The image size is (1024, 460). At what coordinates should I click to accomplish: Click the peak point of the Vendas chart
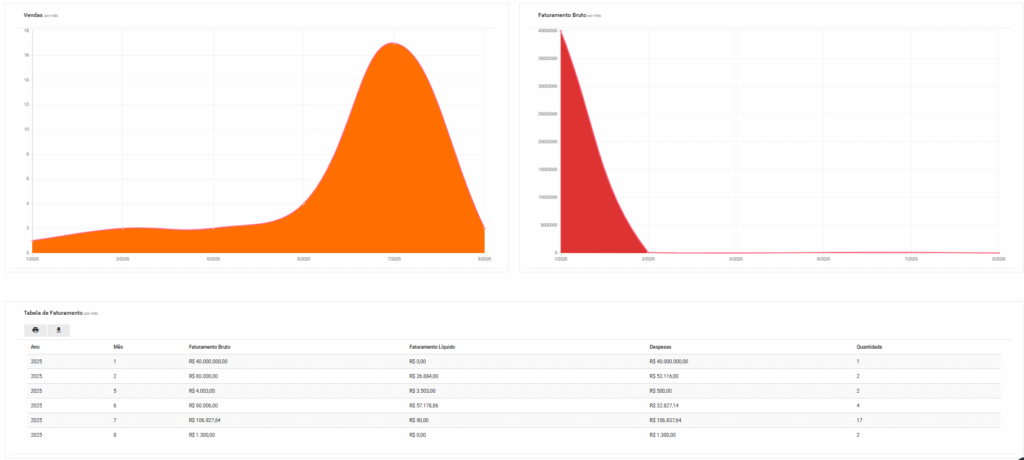[393, 43]
